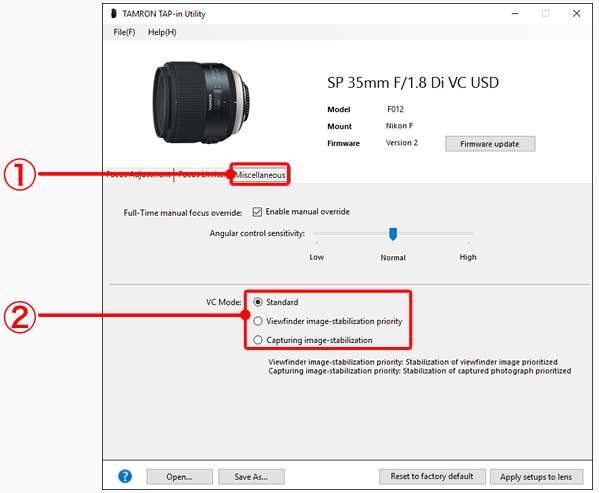599x493 pixels.
Task: Open the blue help question mark icon
Action: [x=125, y=476]
